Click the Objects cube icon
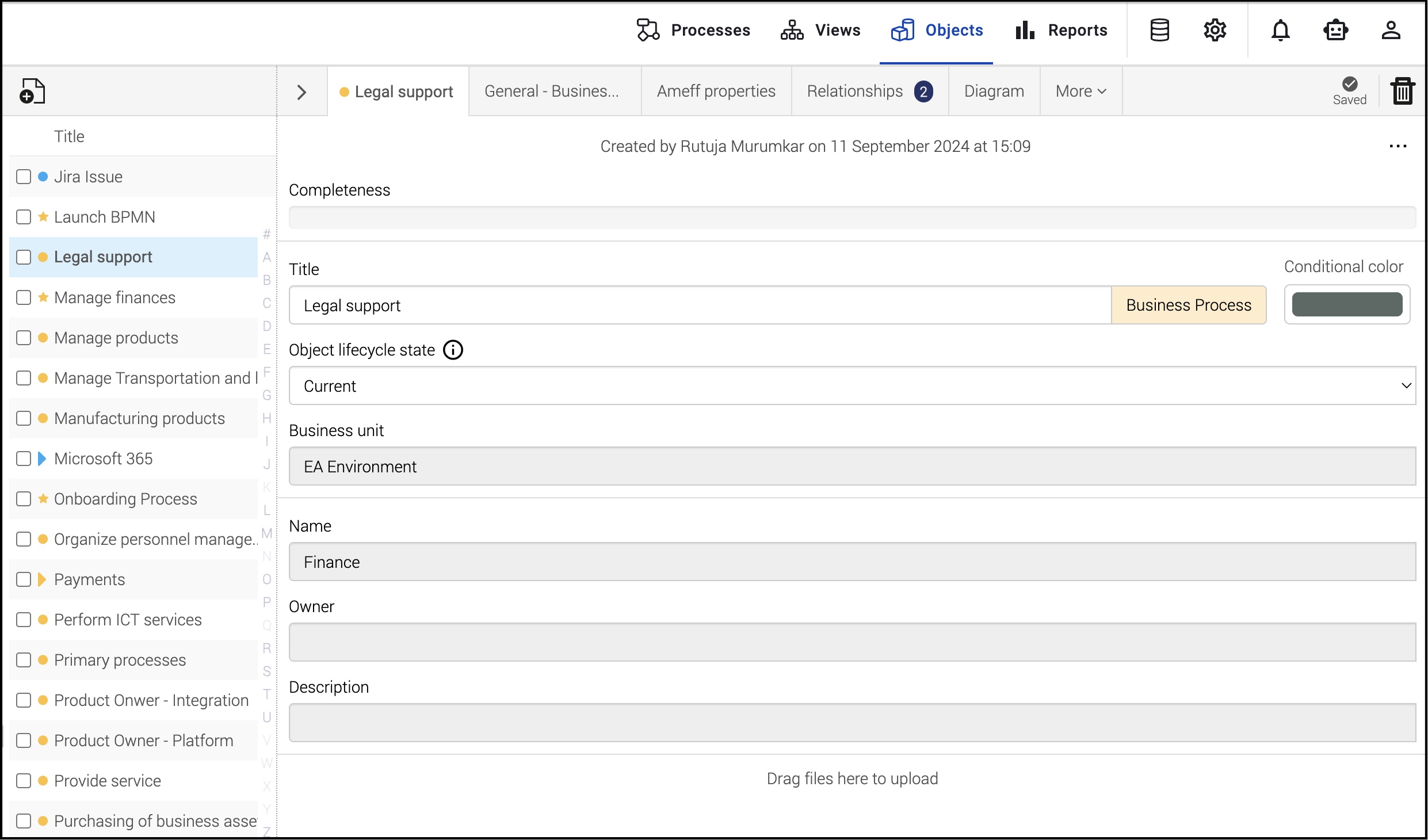 (x=902, y=30)
